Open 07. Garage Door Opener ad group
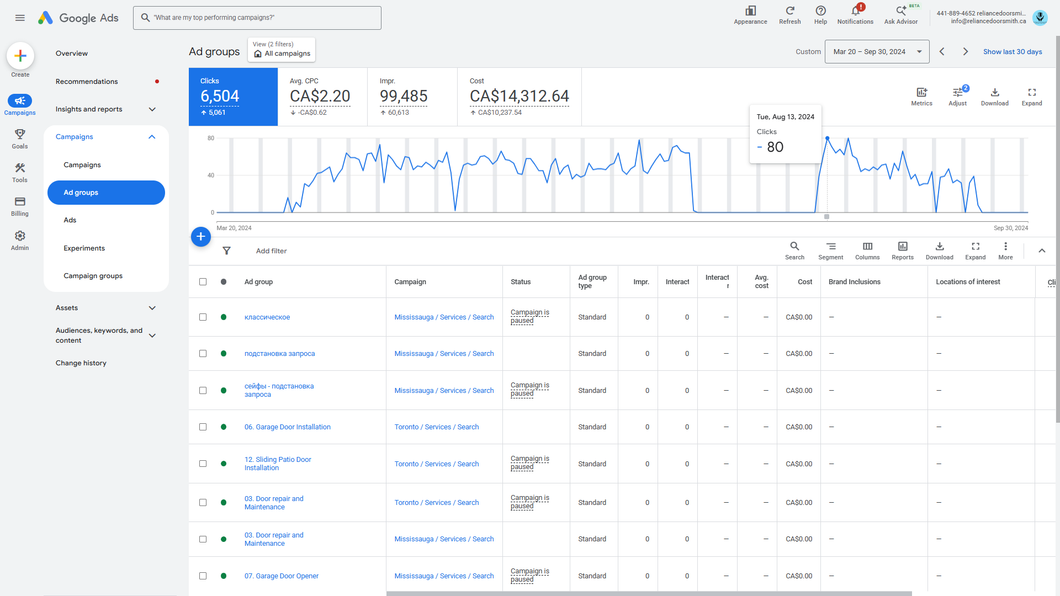 pyautogui.click(x=281, y=576)
